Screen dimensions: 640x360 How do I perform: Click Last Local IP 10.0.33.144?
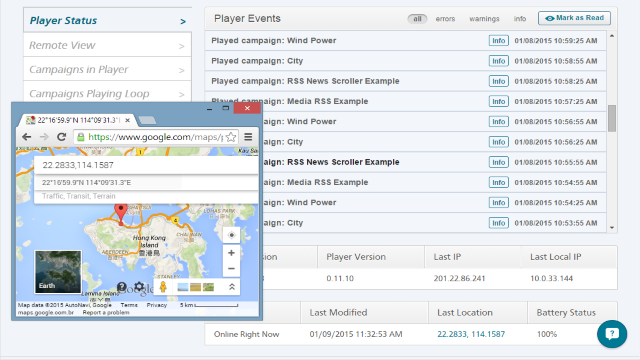tap(551, 278)
